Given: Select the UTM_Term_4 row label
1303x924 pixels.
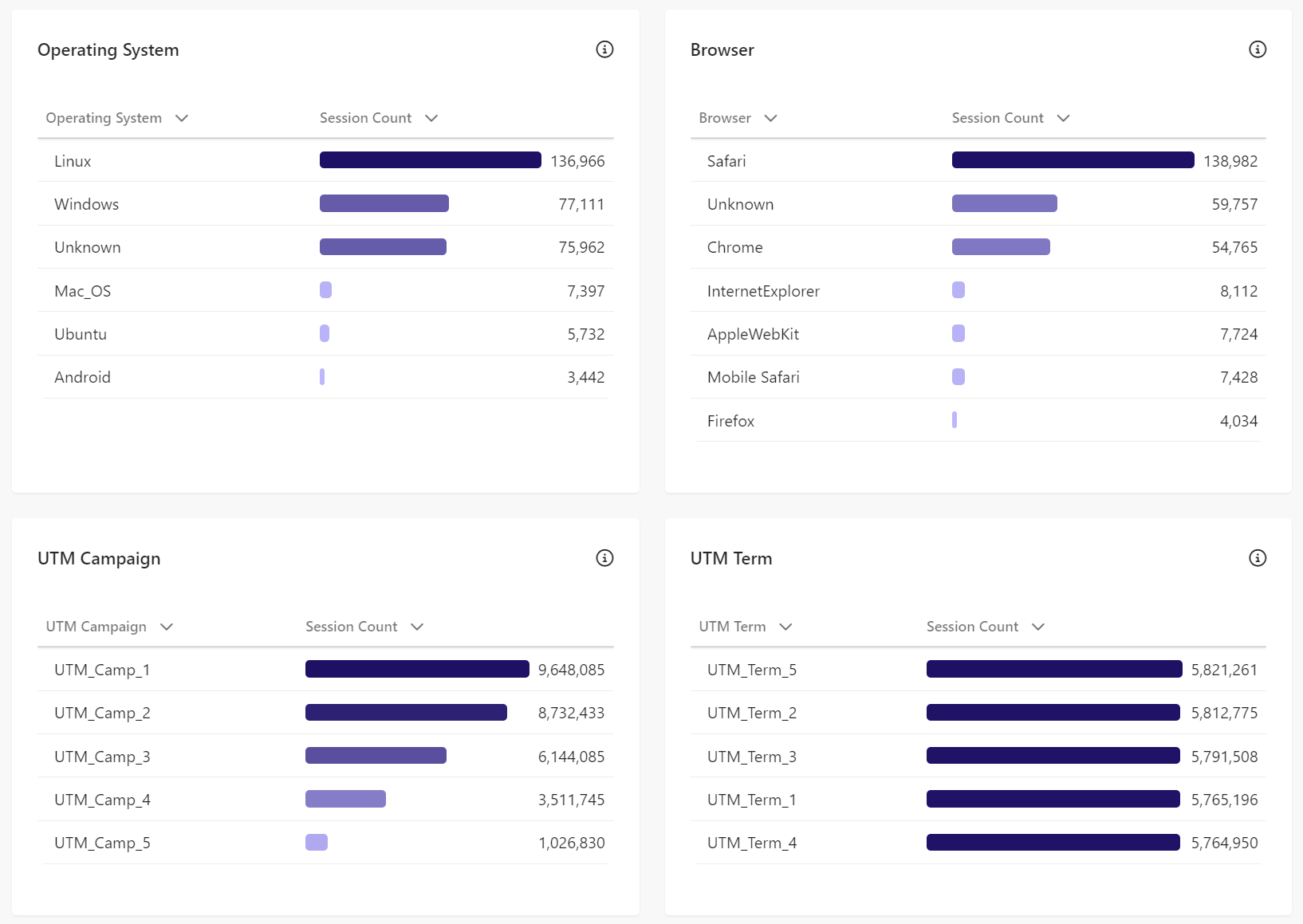Looking at the screenshot, I should pos(752,843).
